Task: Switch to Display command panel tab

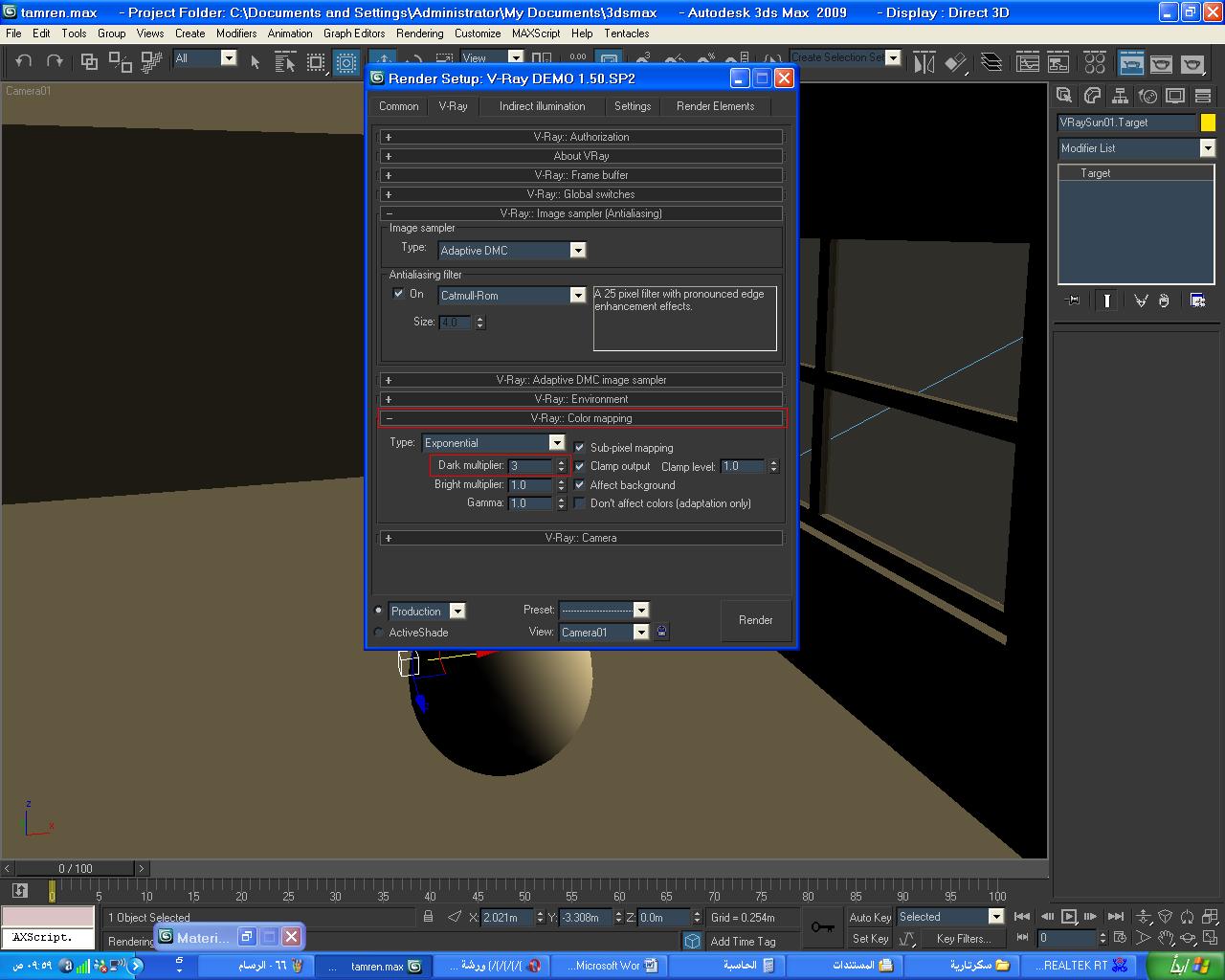Action: [x=1175, y=95]
